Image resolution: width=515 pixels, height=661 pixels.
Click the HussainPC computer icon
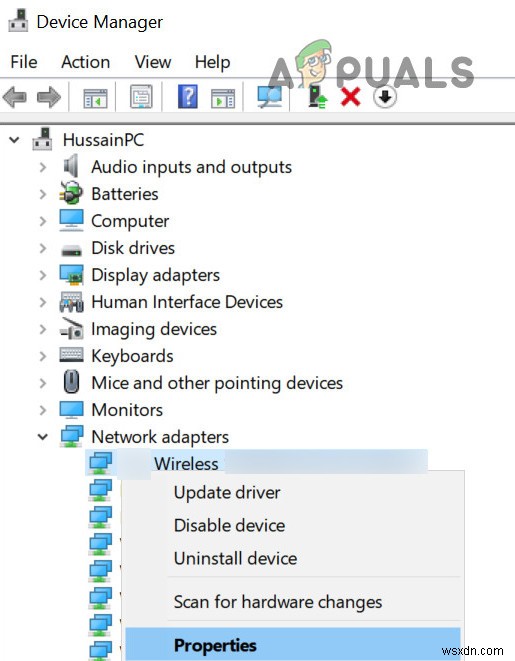point(42,140)
